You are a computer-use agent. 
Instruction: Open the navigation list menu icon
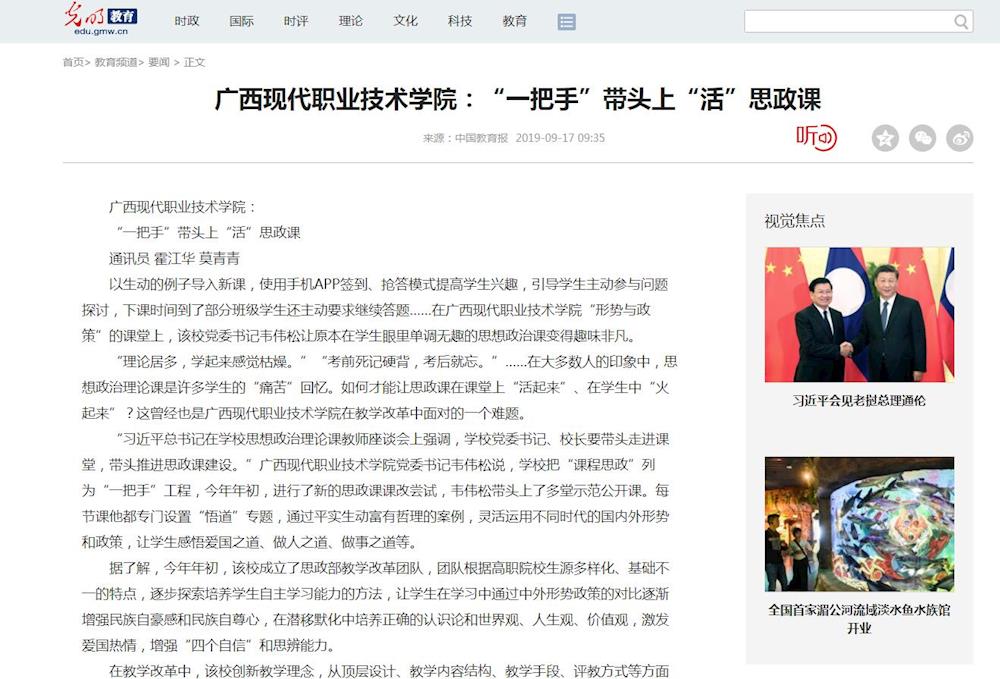point(567,21)
